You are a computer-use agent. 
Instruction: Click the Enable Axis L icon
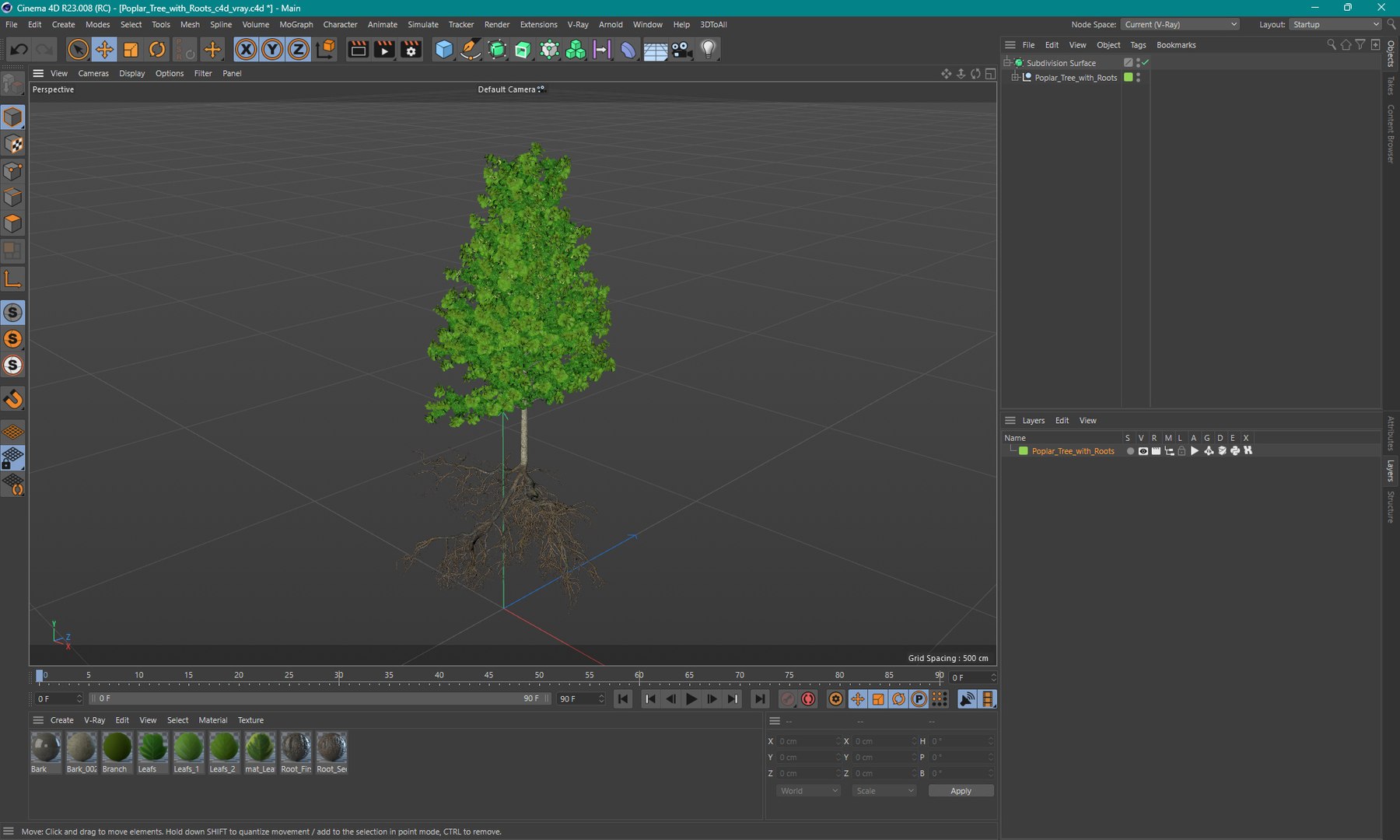[x=12, y=279]
